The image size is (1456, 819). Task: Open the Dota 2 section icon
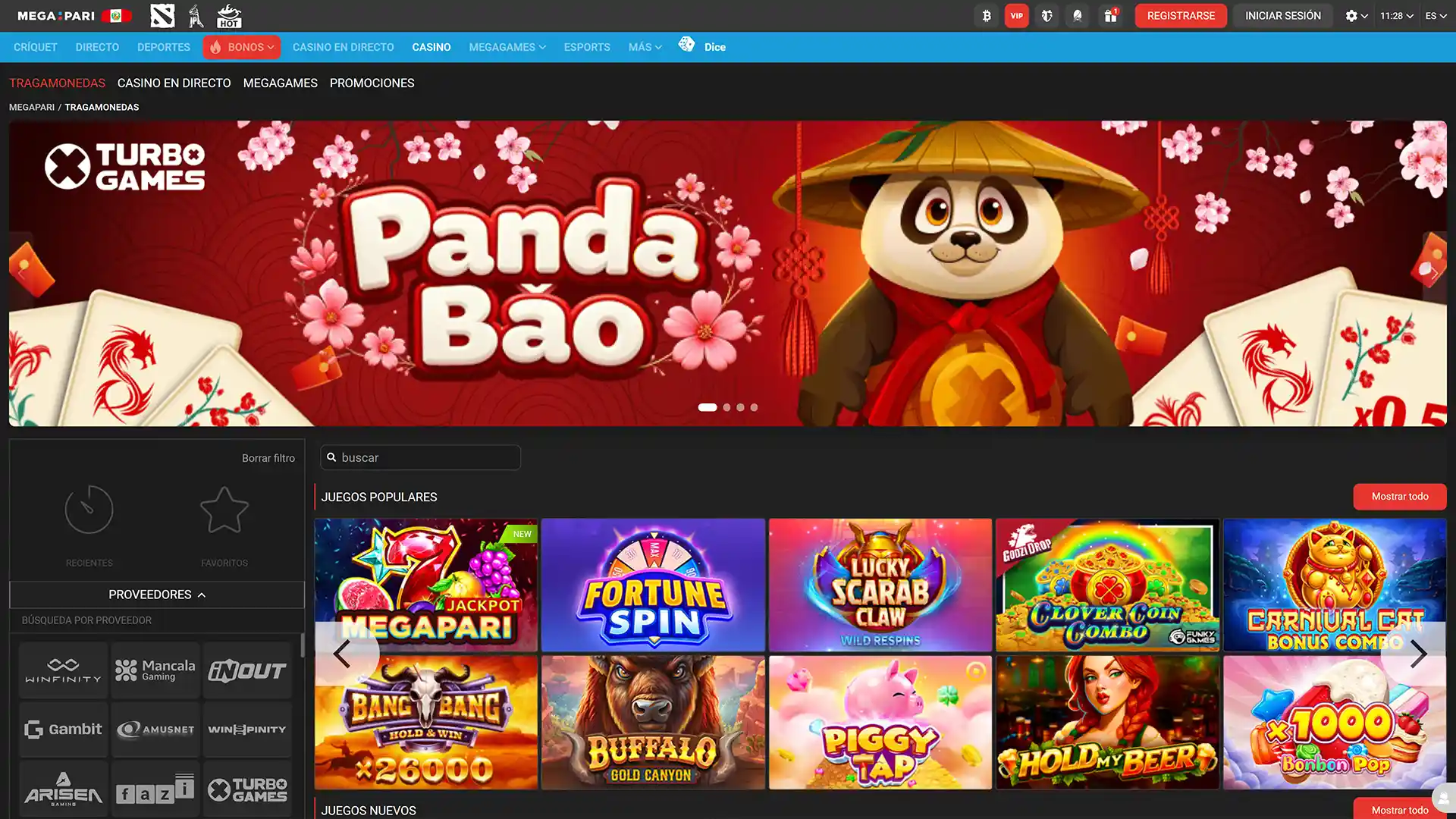162,15
